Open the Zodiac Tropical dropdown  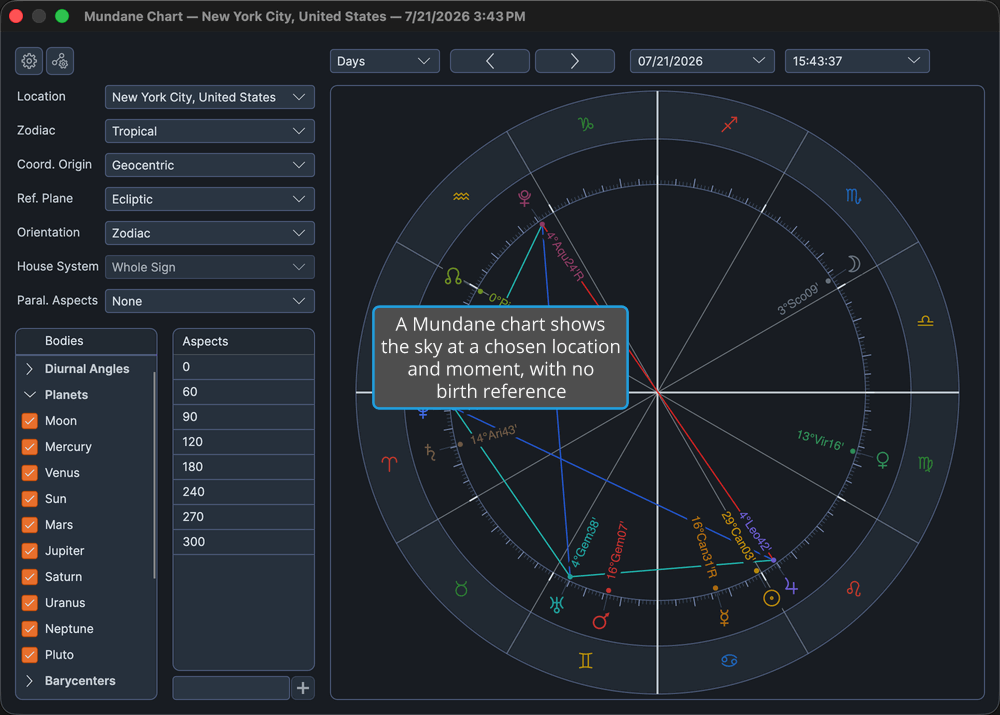coord(209,131)
